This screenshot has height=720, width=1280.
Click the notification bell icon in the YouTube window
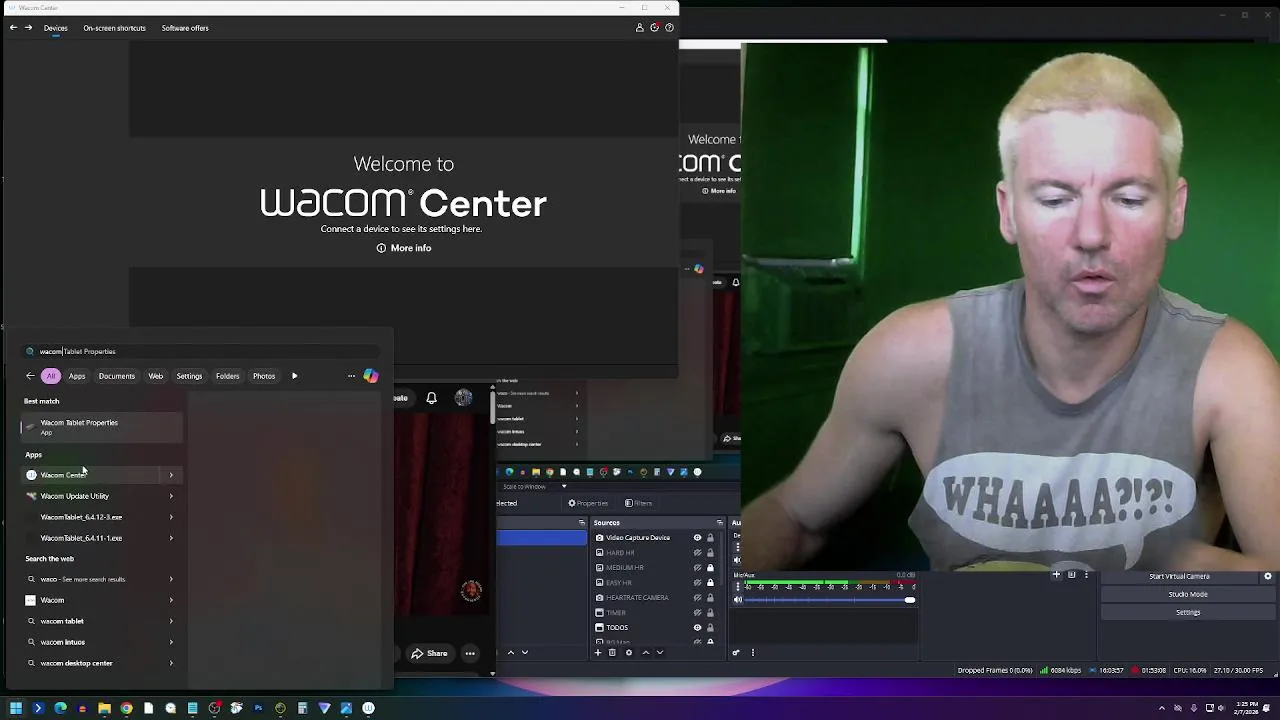tap(431, 398)
